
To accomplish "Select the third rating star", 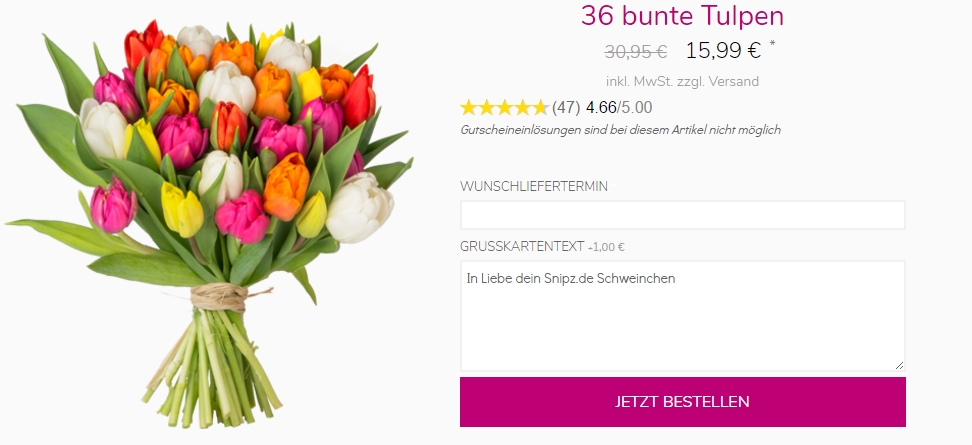I will point(505,108).
